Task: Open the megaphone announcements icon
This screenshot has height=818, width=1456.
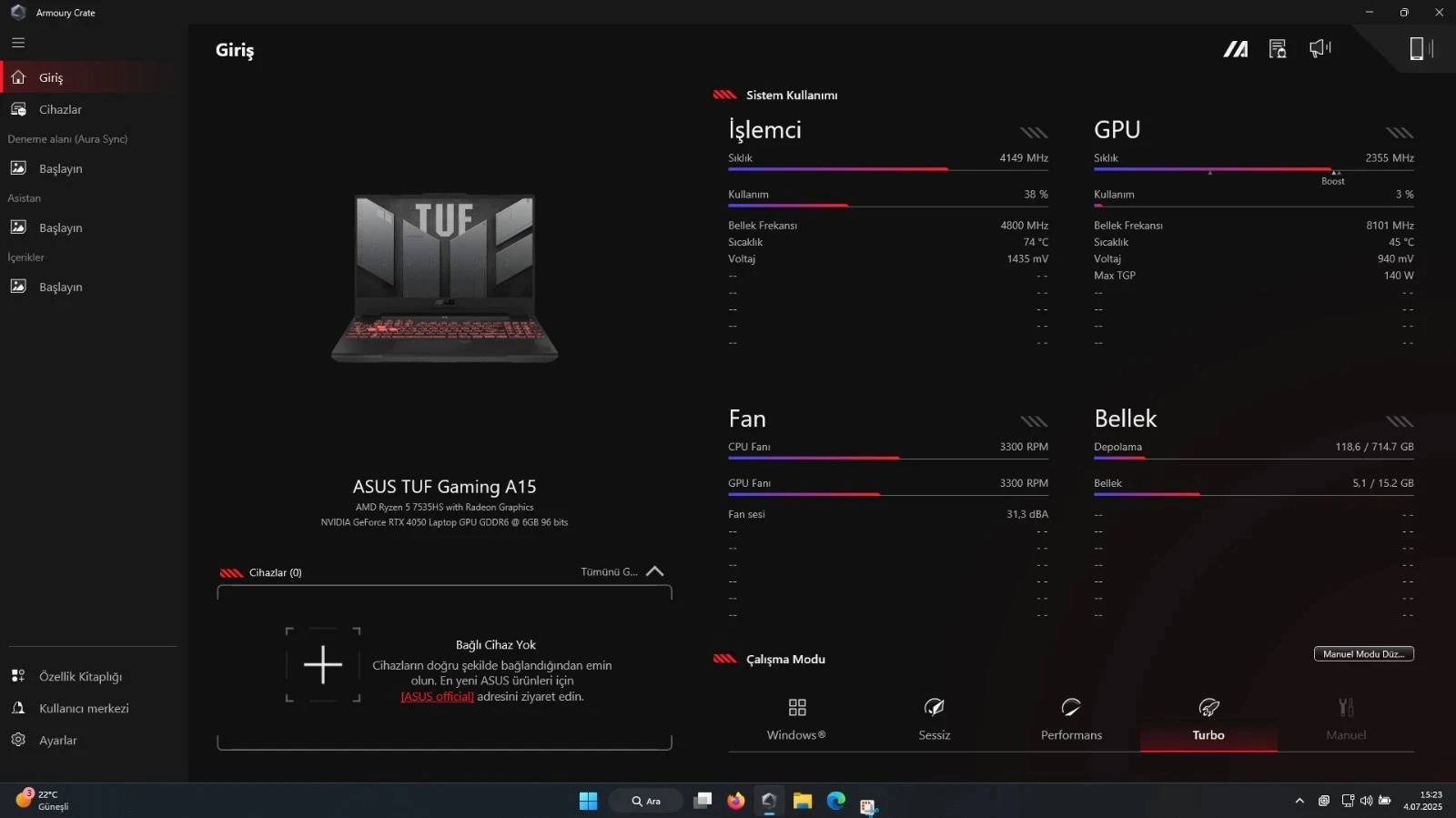Action: pos(1319,48)
